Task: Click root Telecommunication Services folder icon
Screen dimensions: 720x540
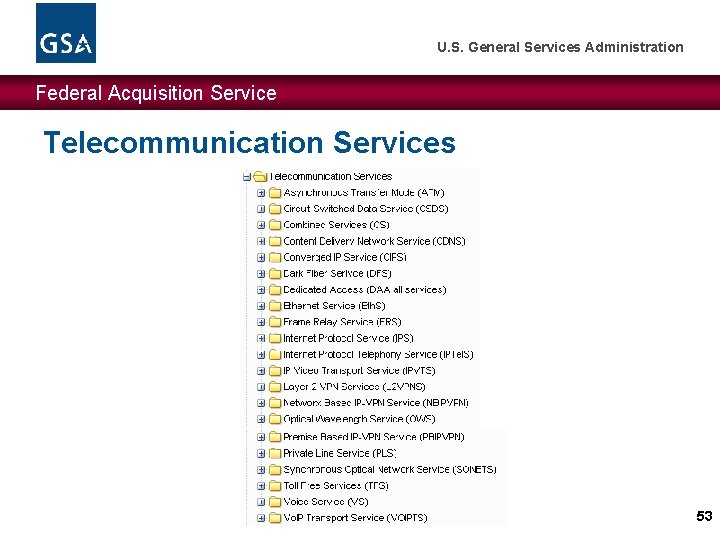Action: tap(260, 177)
